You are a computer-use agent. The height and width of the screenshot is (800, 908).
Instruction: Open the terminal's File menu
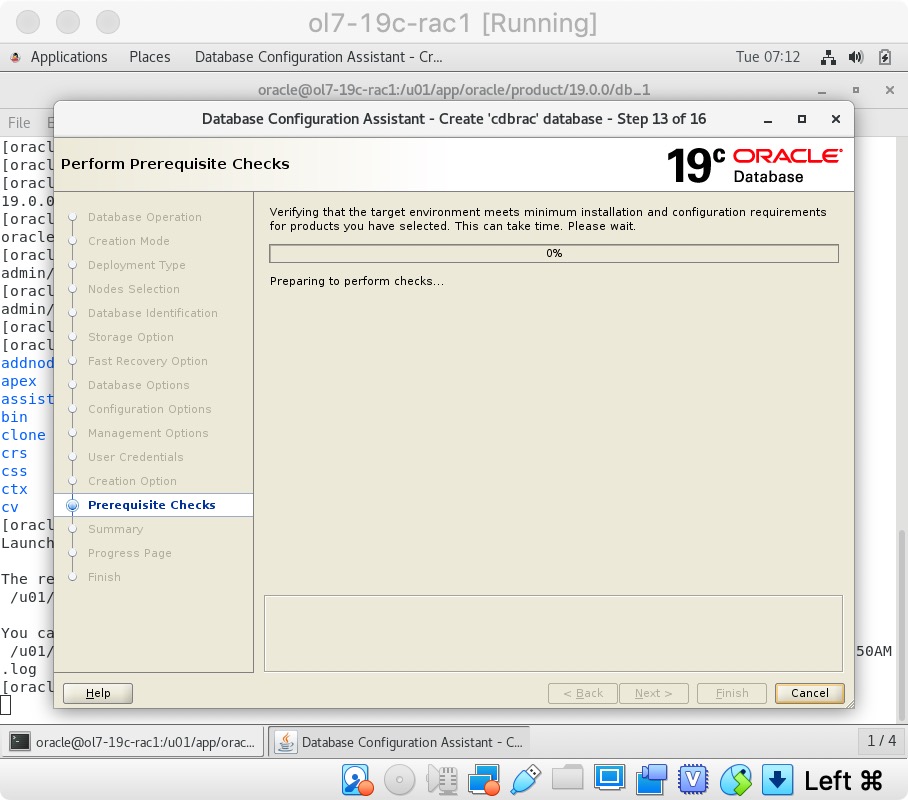[19, 123]
